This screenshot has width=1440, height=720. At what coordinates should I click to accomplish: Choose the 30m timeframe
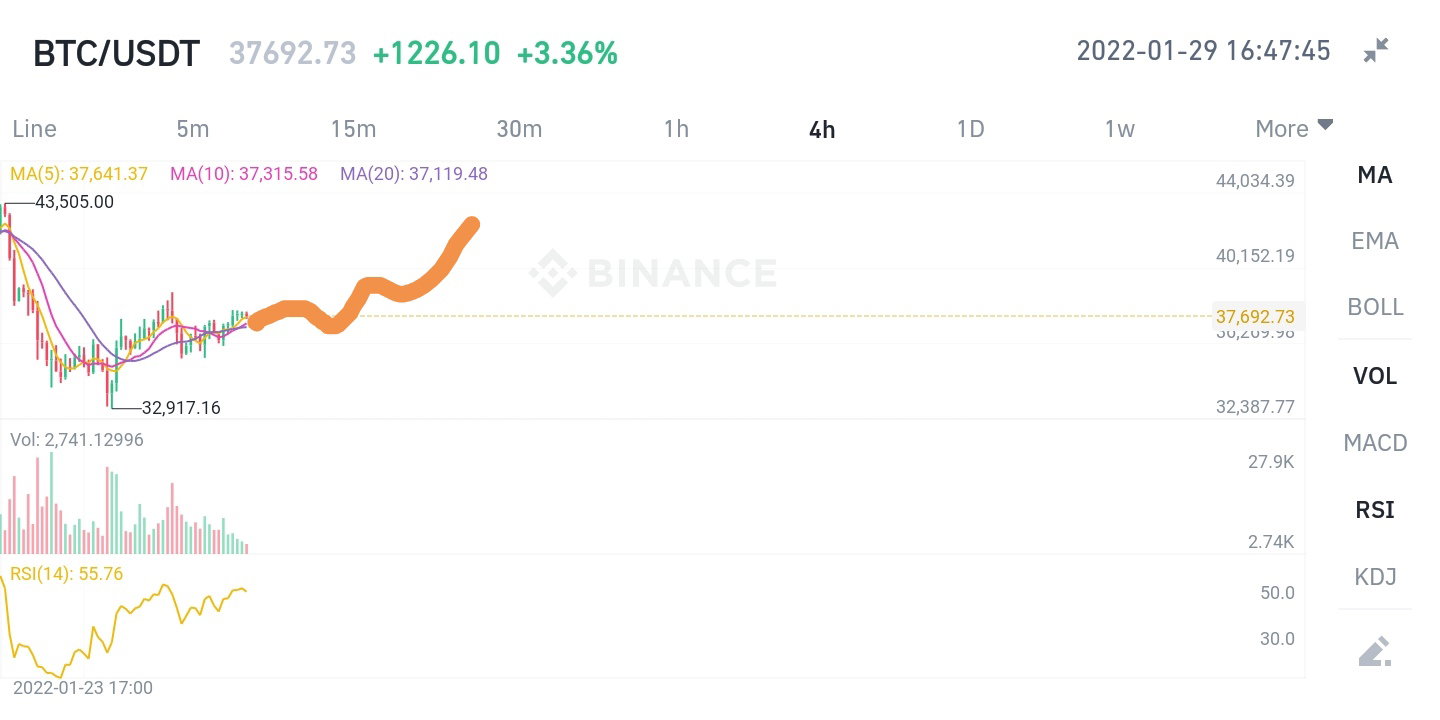519,129
